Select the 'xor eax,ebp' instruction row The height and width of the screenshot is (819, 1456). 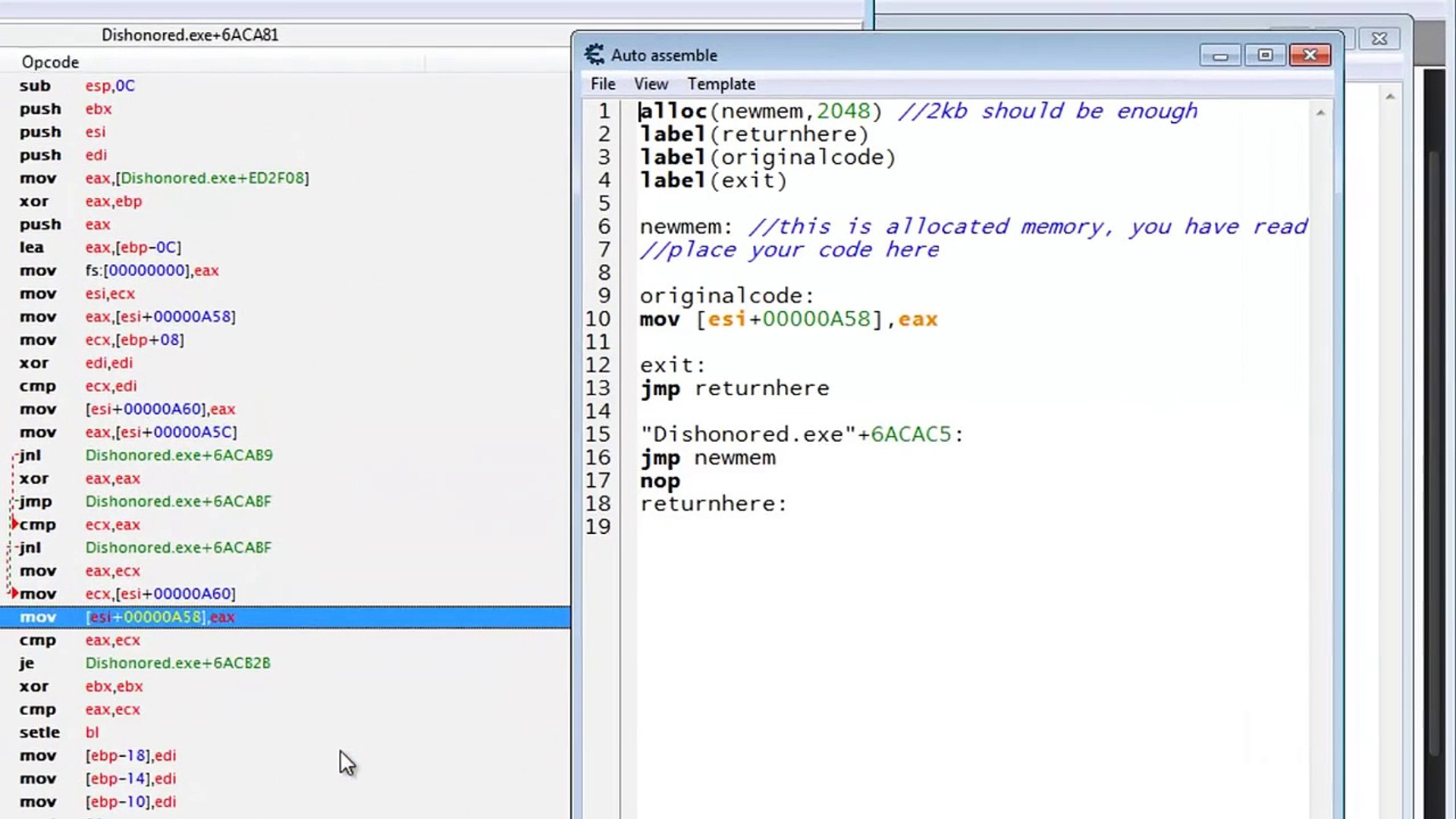(285, 201)
